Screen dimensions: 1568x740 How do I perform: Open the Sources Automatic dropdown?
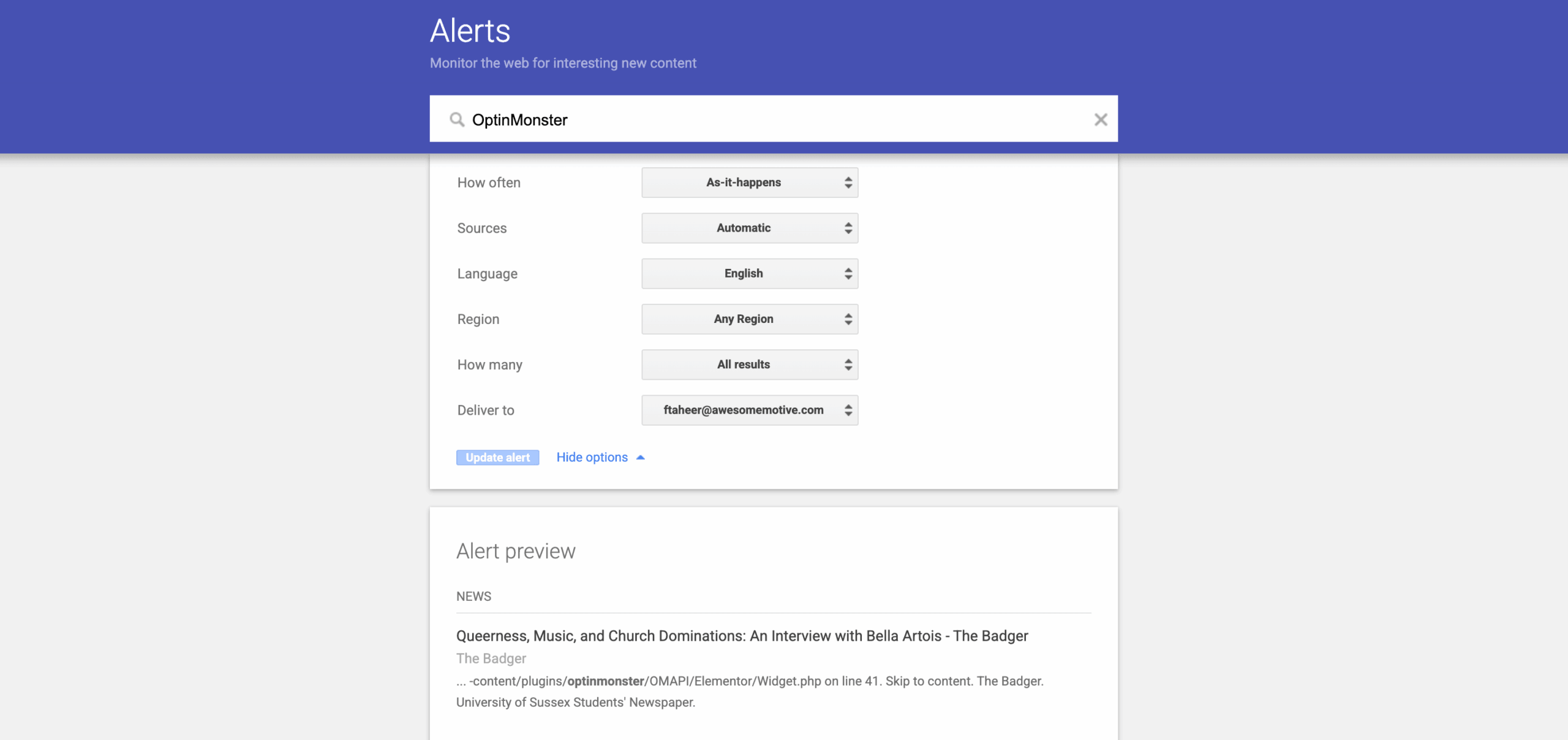click(750, 228)
